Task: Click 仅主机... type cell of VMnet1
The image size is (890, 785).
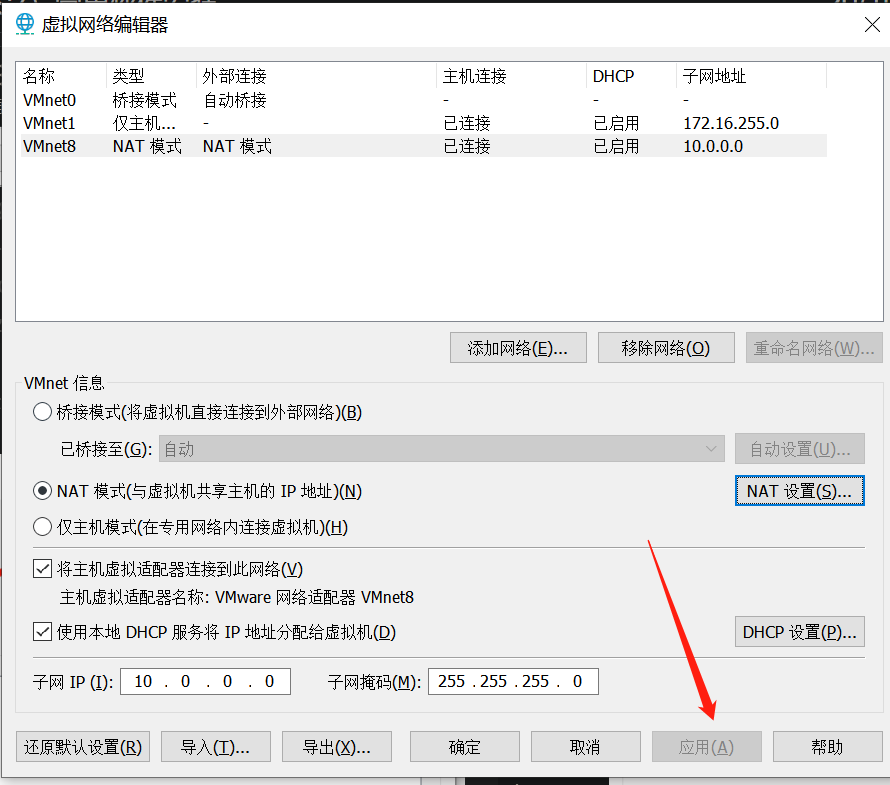Action: point(144,123)
